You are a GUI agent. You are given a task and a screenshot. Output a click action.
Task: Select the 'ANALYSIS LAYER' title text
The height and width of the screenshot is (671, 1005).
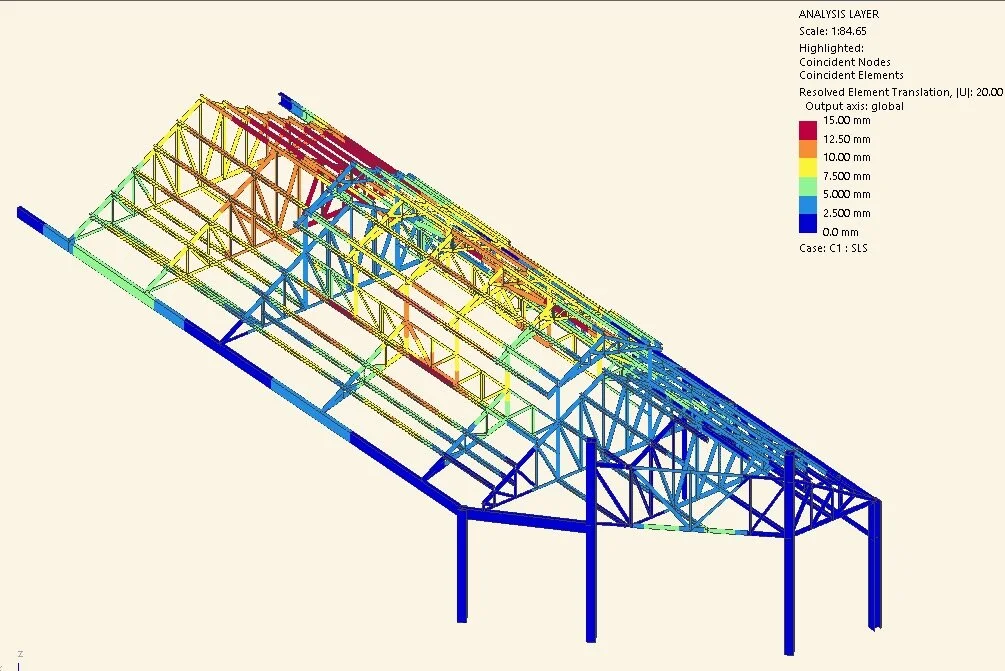[838, 14]
